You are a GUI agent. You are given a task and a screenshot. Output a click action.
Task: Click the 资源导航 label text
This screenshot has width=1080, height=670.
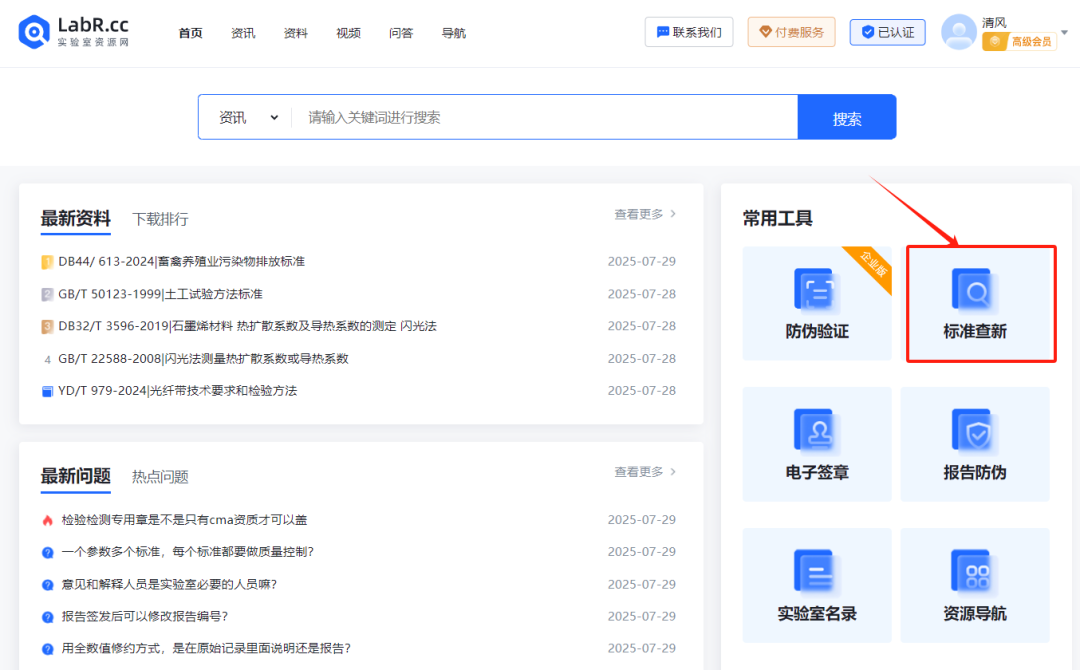pyautogui.click(x=975, y=614)
